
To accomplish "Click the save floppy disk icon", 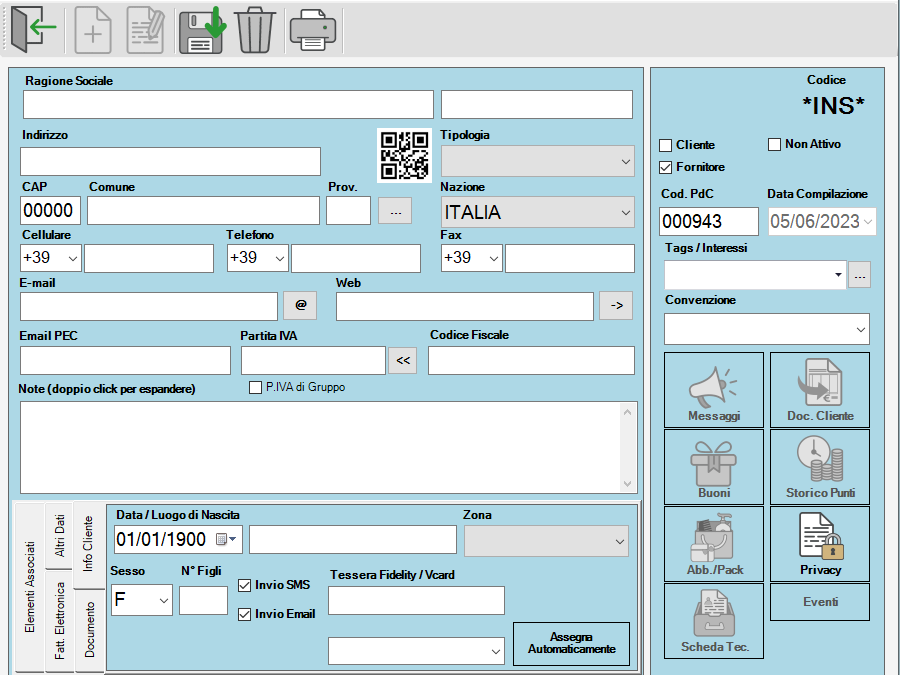I will [x=201, y=30].
